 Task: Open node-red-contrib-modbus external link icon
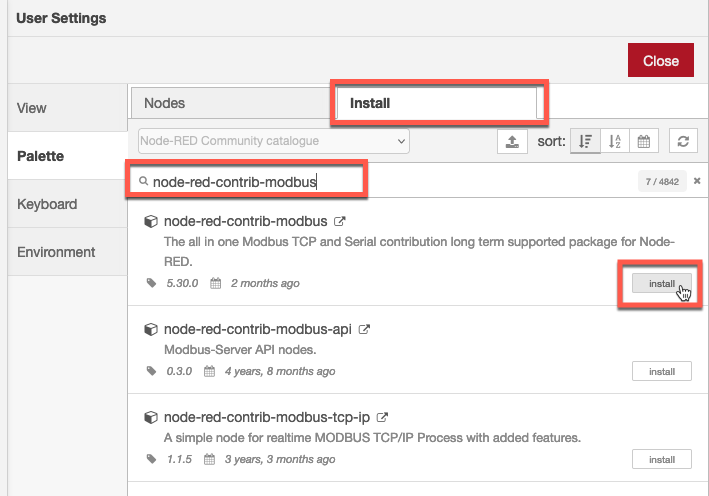pos(340,221)
